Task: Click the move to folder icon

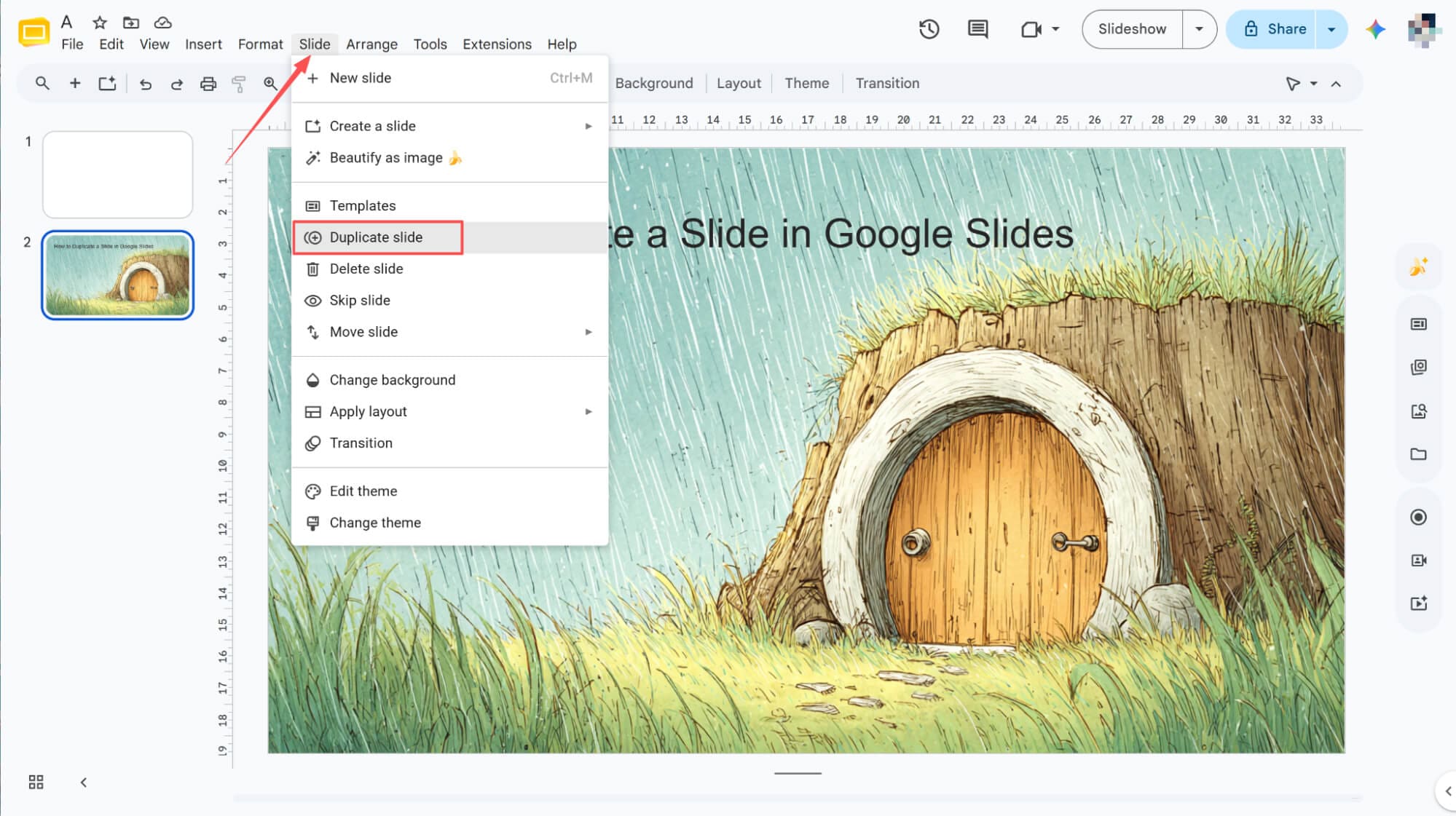Action: point(131,23)
